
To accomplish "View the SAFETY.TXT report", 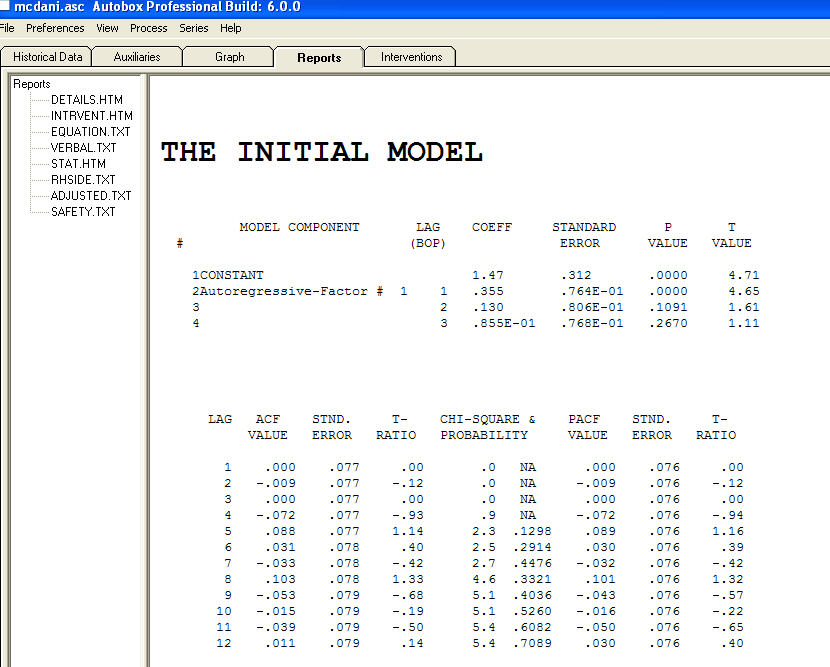I will [x=81, y=212].
